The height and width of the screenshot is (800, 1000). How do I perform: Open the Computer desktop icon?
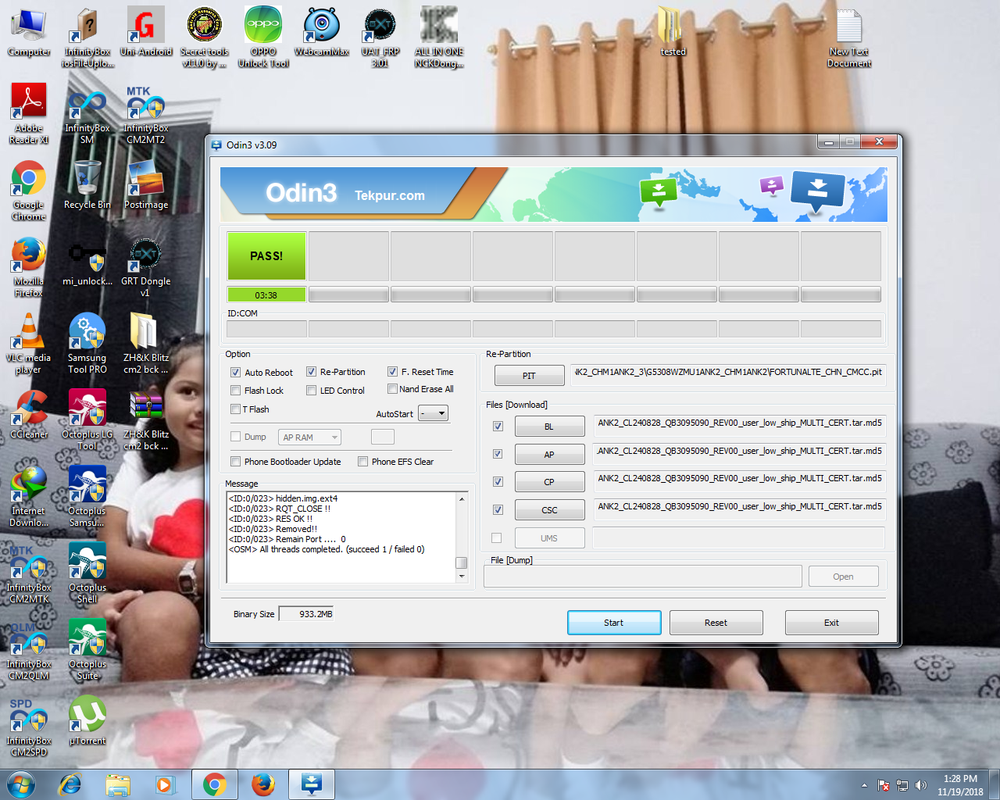28,33
